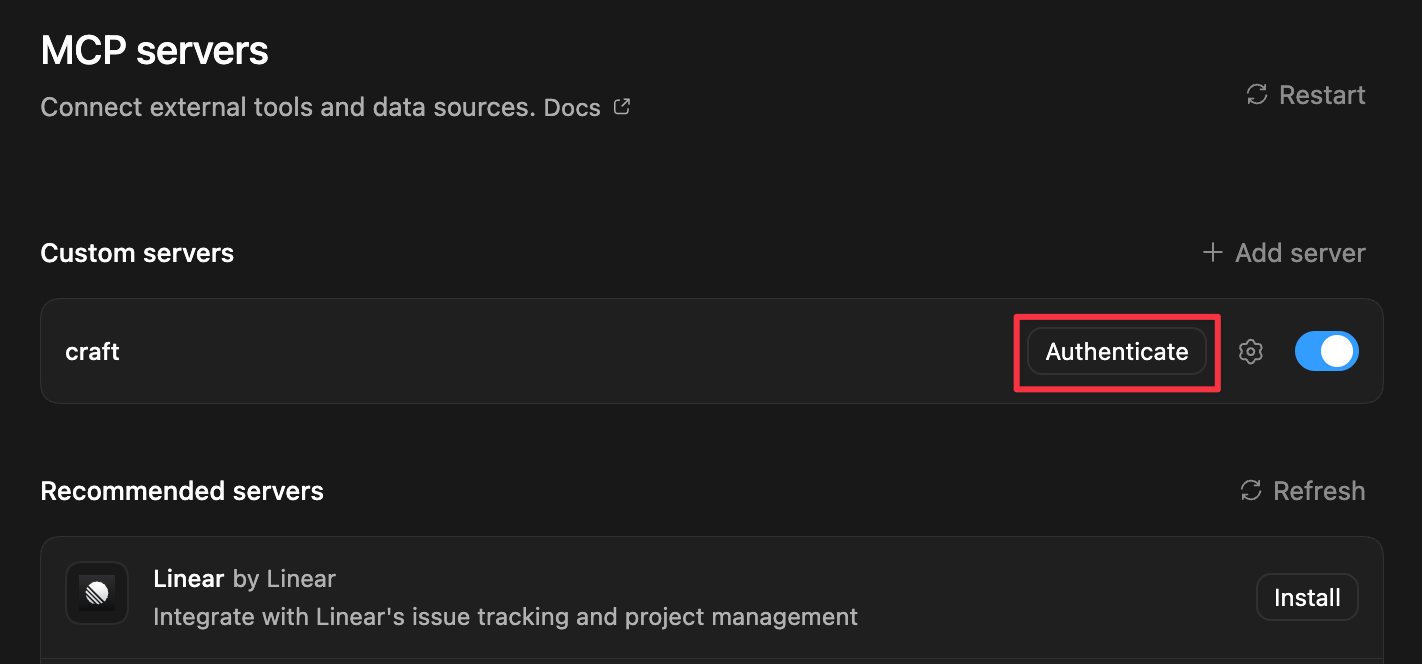Click the Linear logo icon
Image resolution: width=1422 pixels, height=664 pixels.
96,592
